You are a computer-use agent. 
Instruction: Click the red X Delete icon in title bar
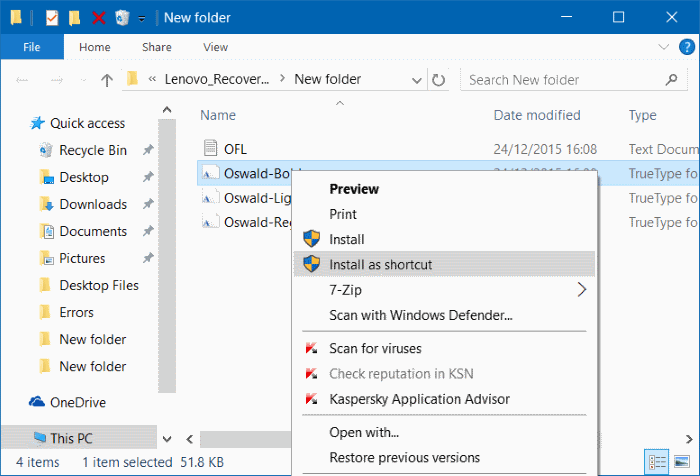(x=99, y=18)
